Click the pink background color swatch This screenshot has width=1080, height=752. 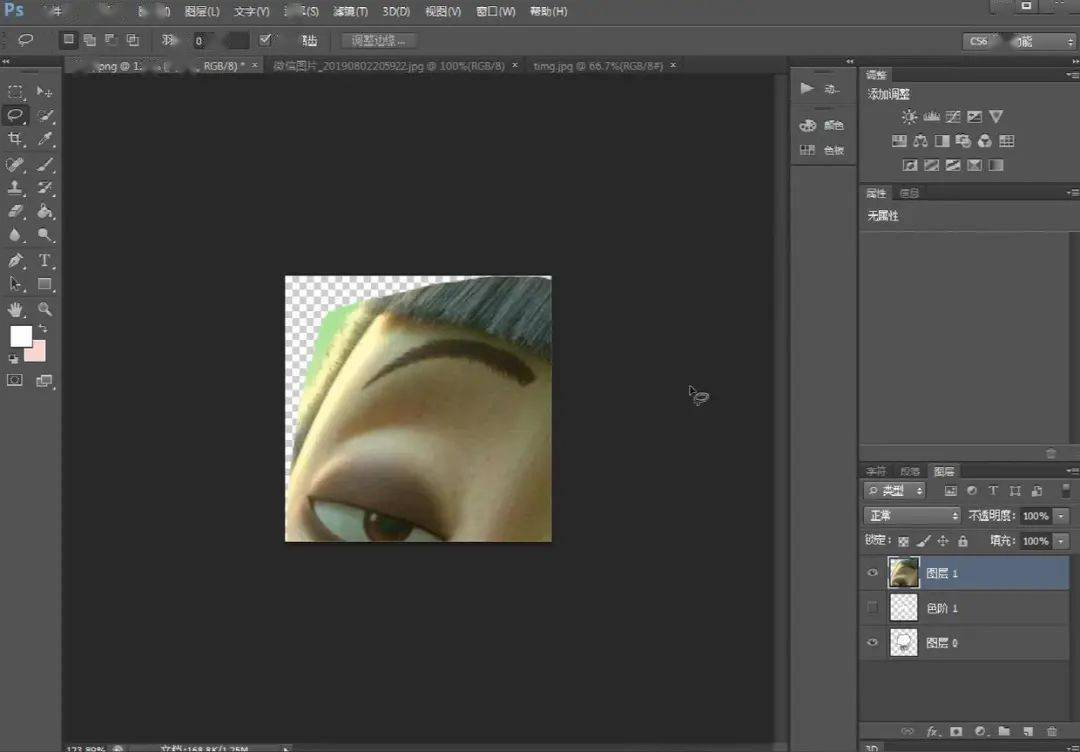[x=37, y=353]
